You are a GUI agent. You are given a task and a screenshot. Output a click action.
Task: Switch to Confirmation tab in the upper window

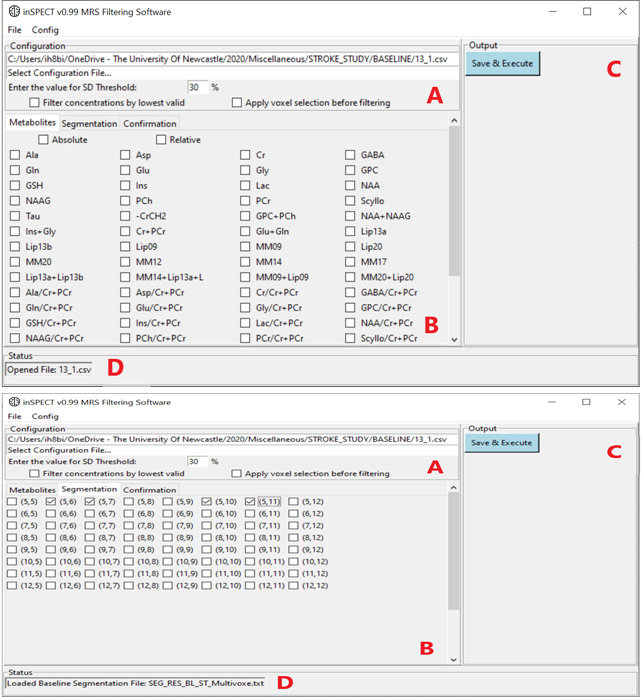[150, 124]
